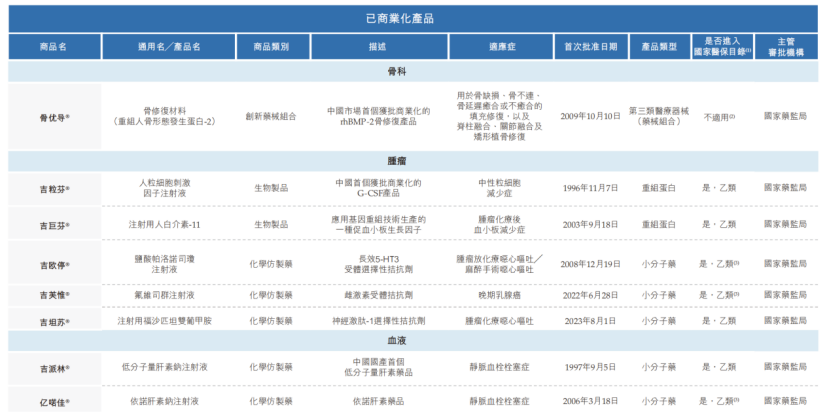
Task: Select the 適應症 column header
Action: [x=501, y=47]
